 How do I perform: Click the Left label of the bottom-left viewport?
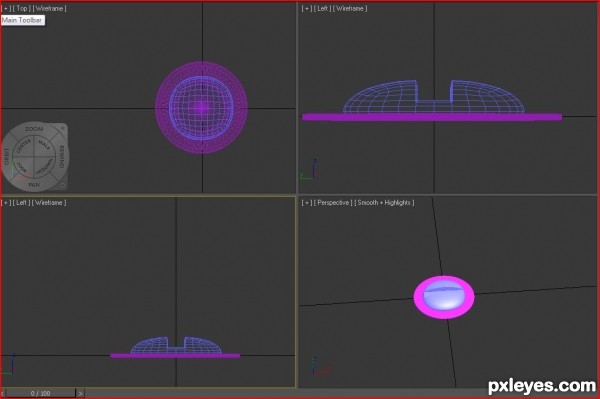click(x=21, y=203)
